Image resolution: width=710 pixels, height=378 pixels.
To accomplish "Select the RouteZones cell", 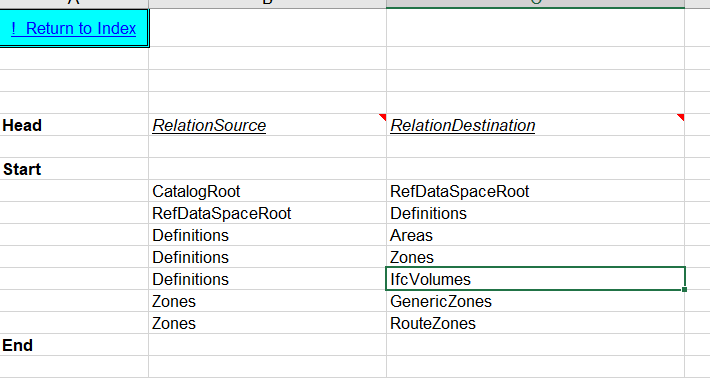I will [x=535, y=323].
